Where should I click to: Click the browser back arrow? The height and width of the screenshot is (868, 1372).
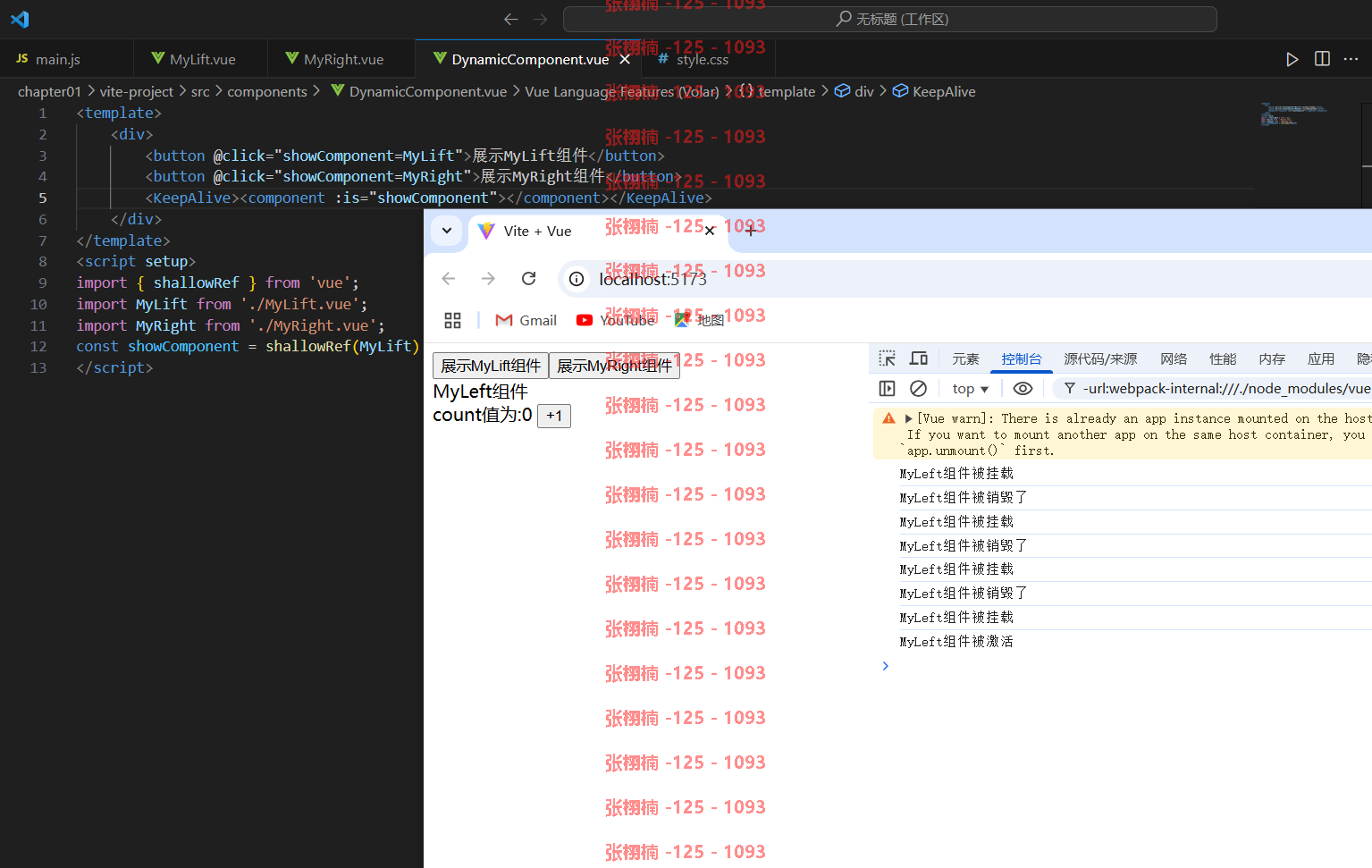(x=449, y=279)
